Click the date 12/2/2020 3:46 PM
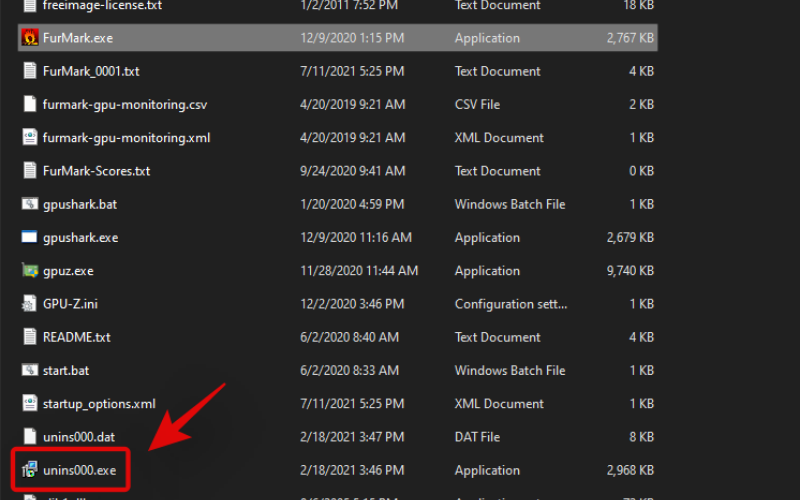The width and height of the screenshot is (800, 500). 352,304
